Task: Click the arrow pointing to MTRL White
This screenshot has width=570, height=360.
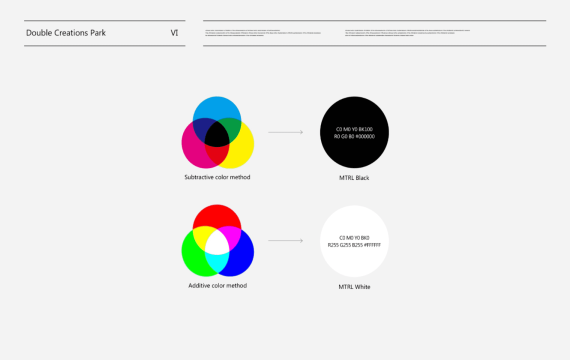Action: point(286,240)
